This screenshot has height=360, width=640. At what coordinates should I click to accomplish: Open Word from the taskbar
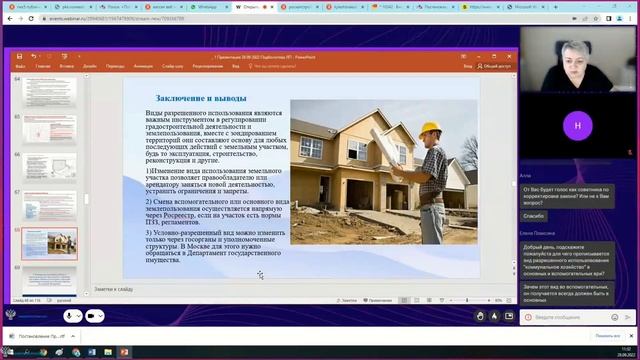92,352
